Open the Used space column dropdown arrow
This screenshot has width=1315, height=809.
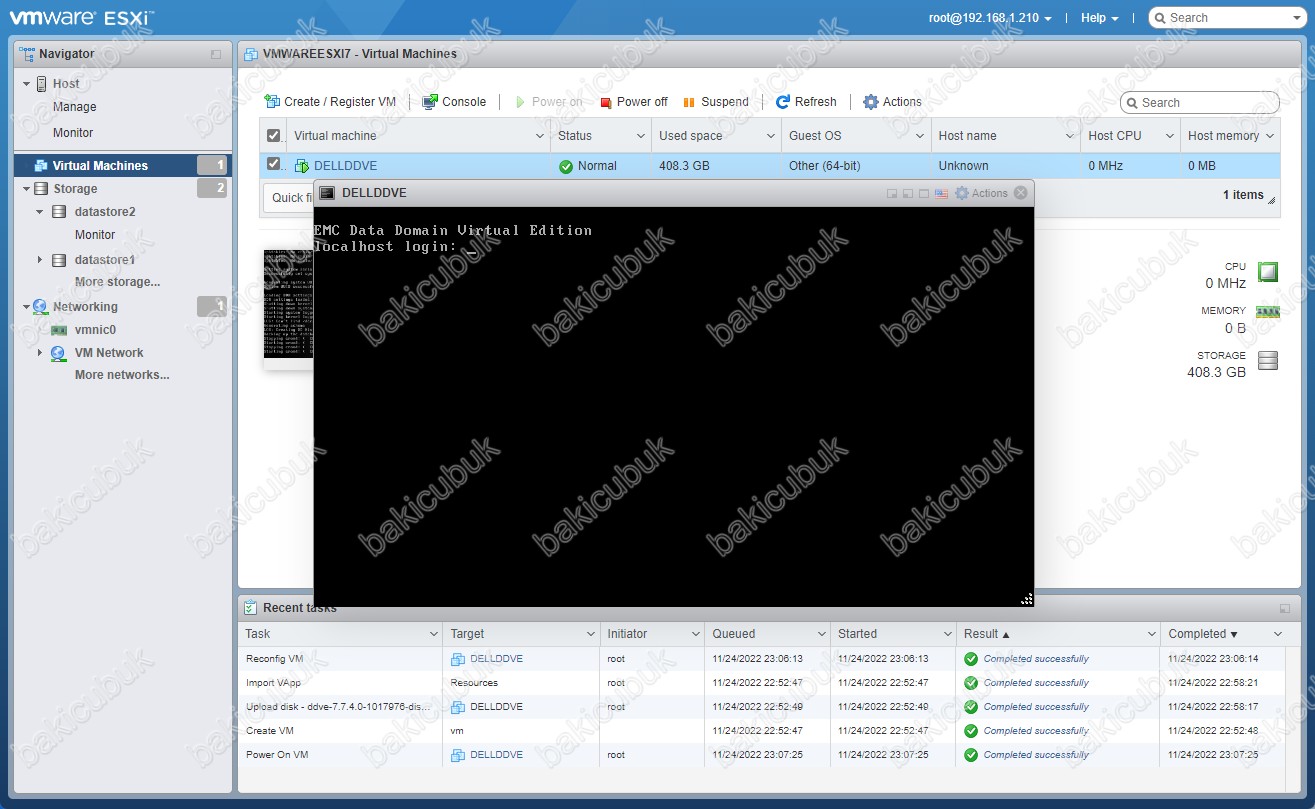coord(771,136)
